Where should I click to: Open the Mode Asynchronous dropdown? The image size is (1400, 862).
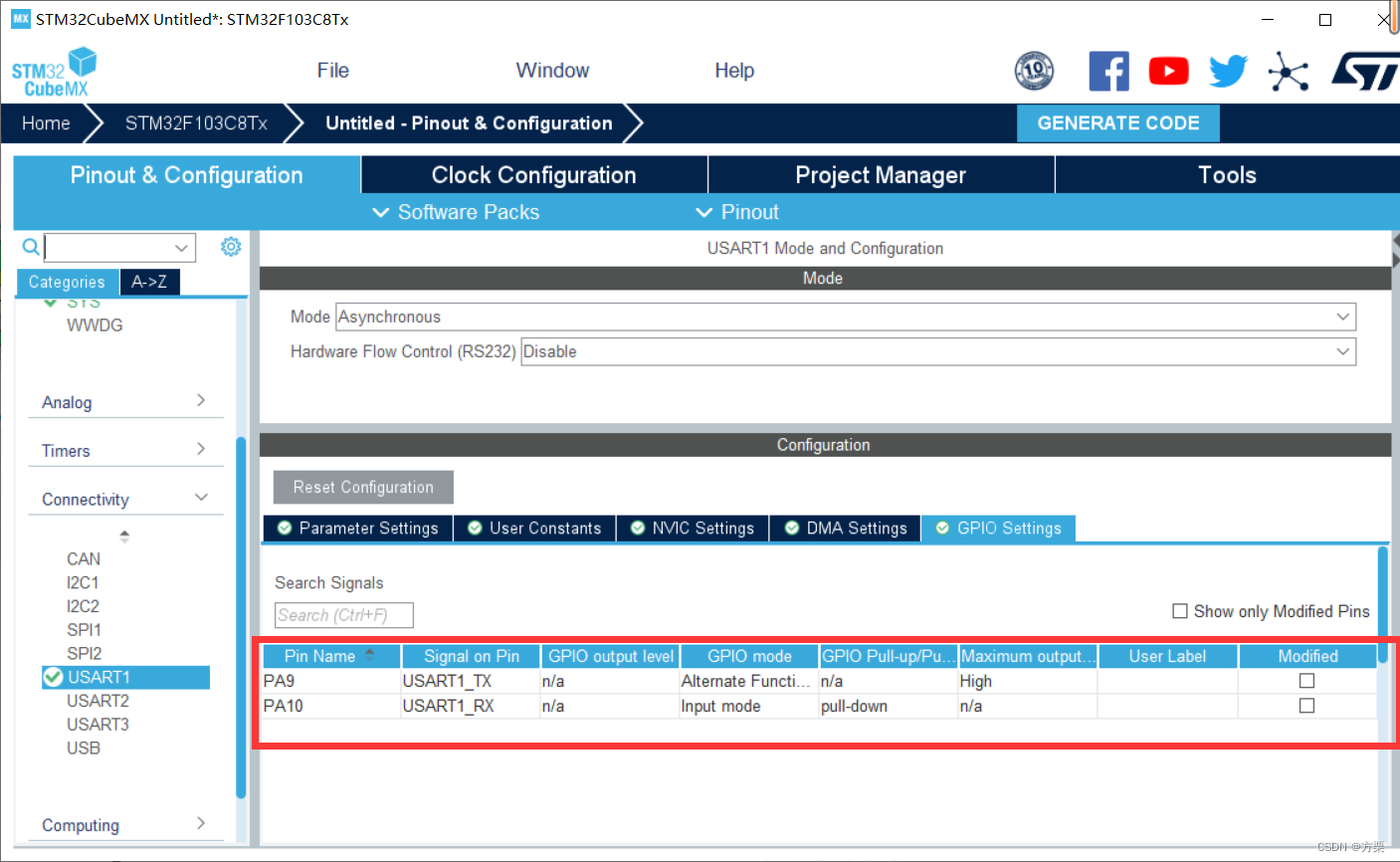click(x=846, y=317)
